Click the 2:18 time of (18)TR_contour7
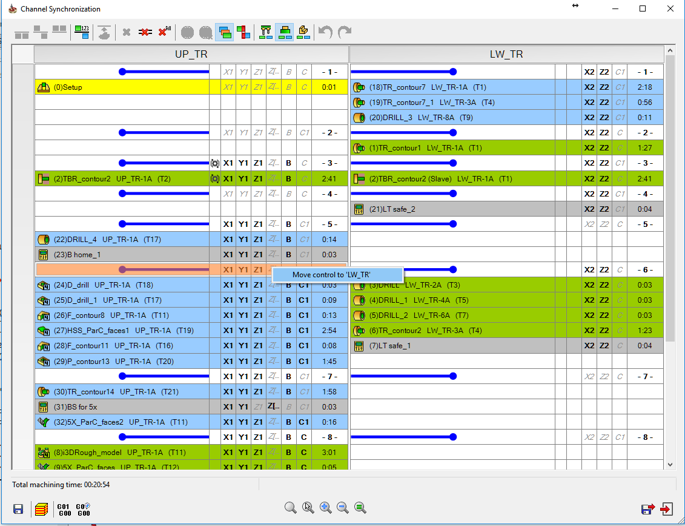The image size is (685, 526). pyautogui.click(x=645, y=87)
